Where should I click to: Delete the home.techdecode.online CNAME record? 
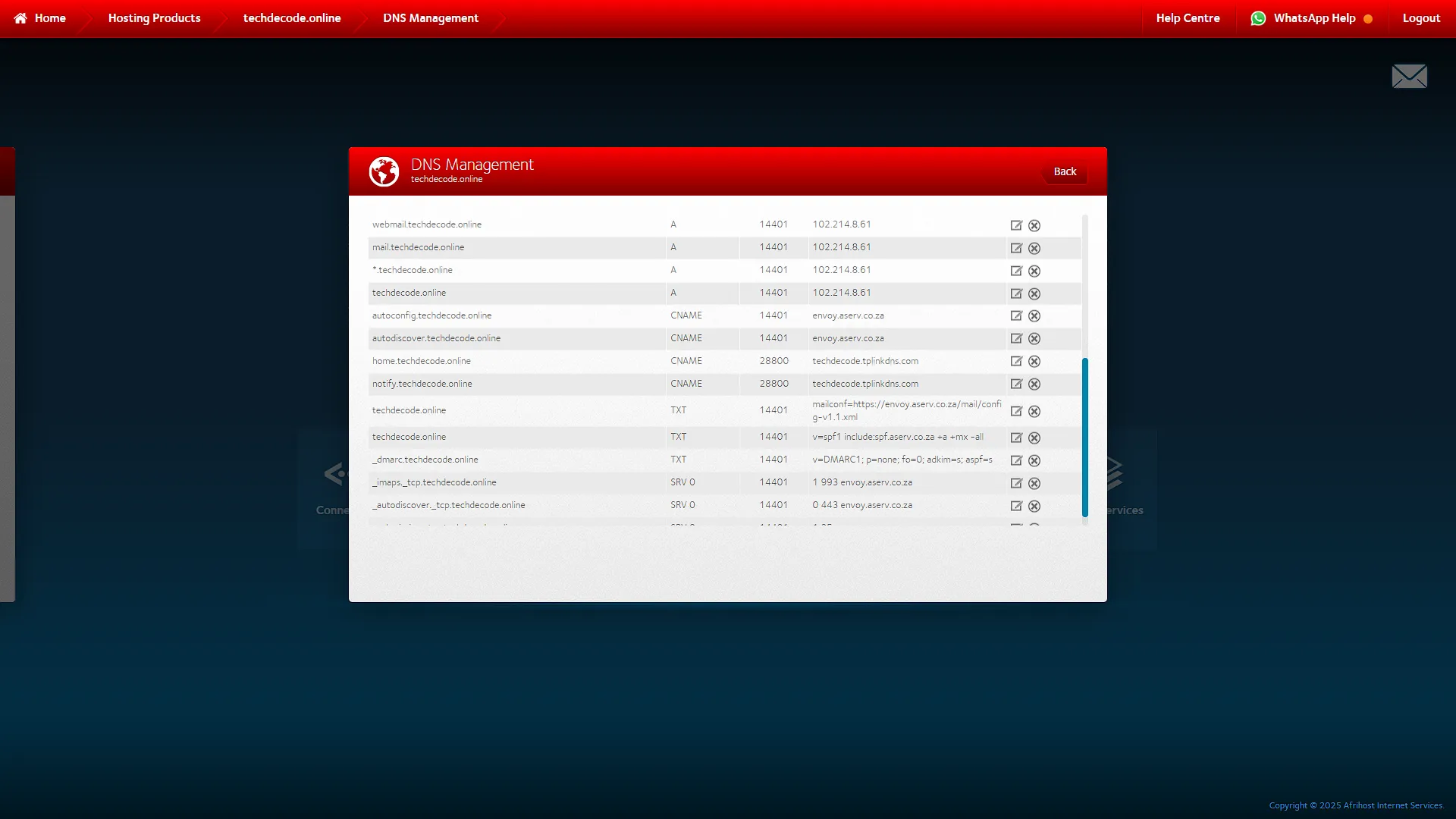pyautogui.click(x=1034, y=361)
